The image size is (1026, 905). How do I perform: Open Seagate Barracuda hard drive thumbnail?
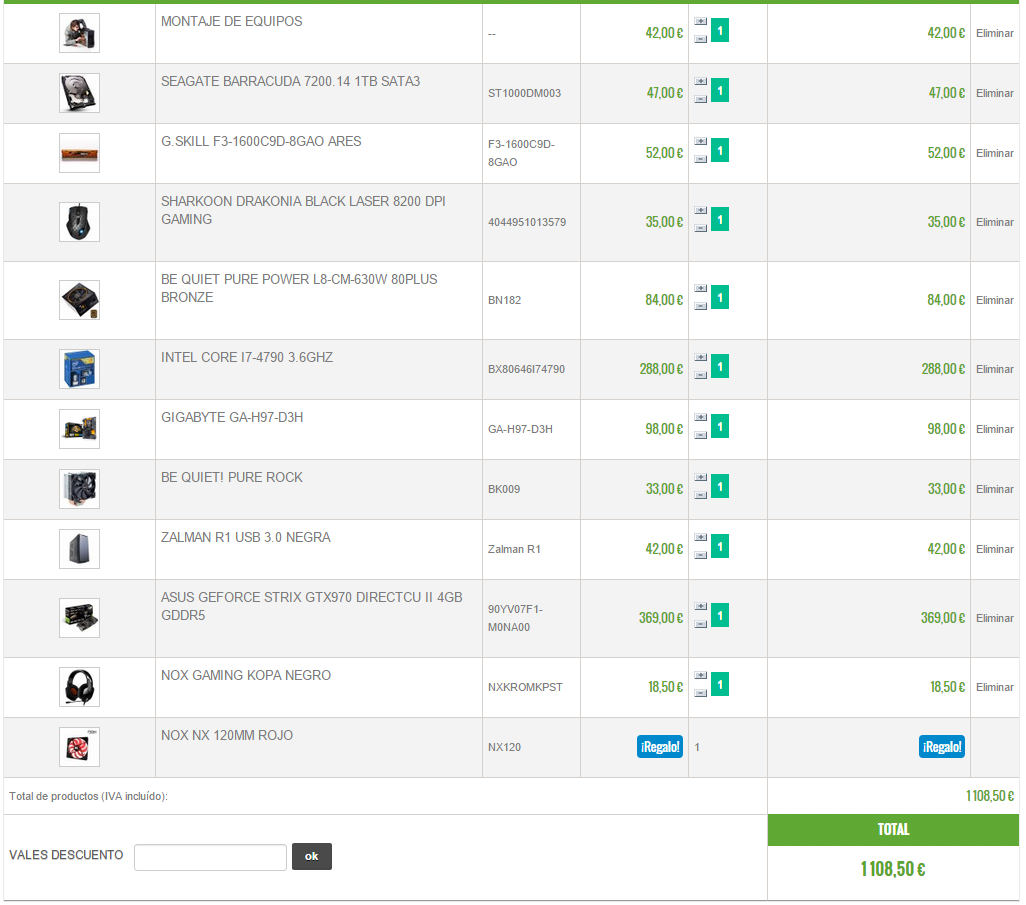point(79,93)
